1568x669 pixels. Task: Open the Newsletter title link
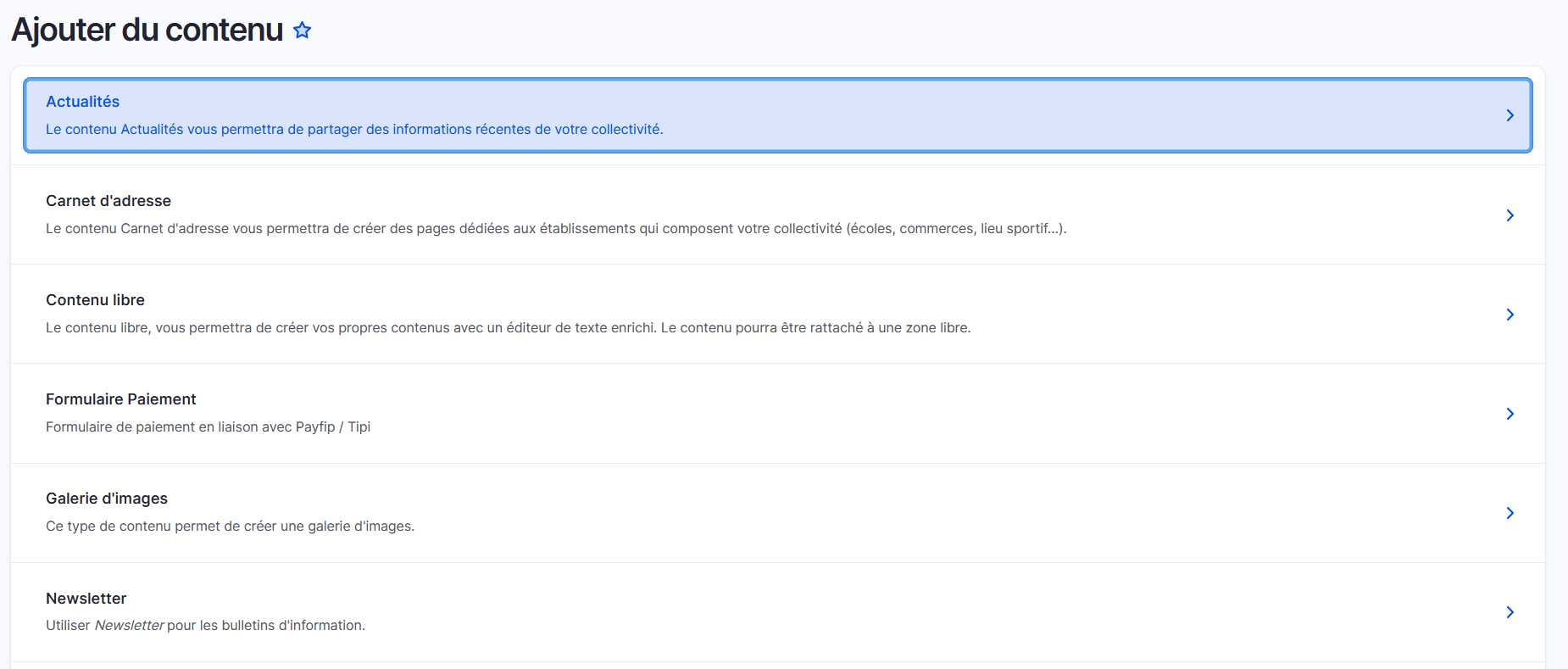point(86,599)
